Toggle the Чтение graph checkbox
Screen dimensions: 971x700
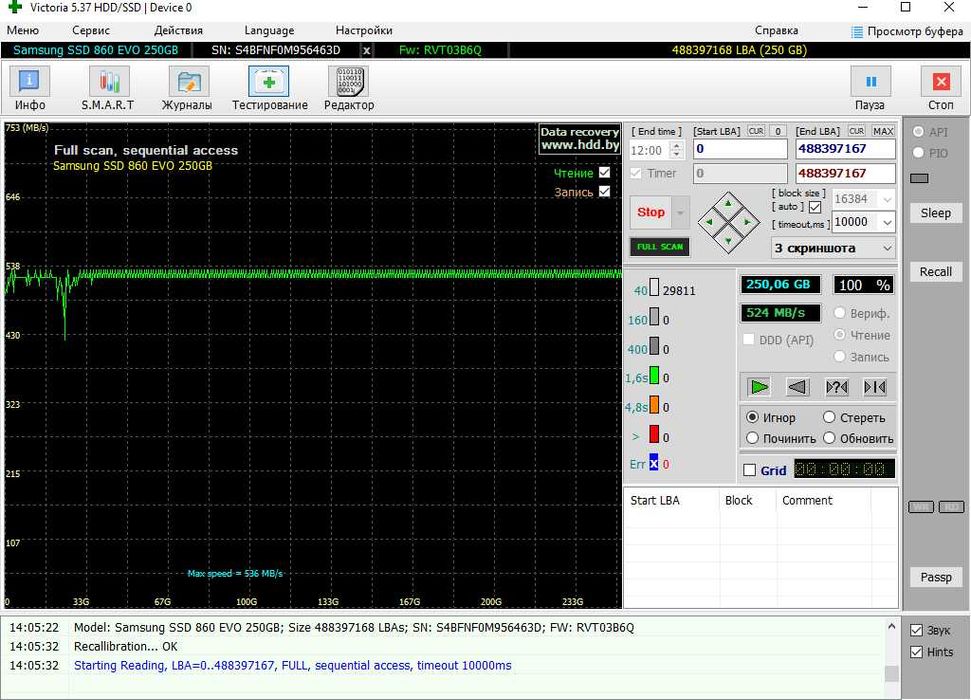coord(604,173)
